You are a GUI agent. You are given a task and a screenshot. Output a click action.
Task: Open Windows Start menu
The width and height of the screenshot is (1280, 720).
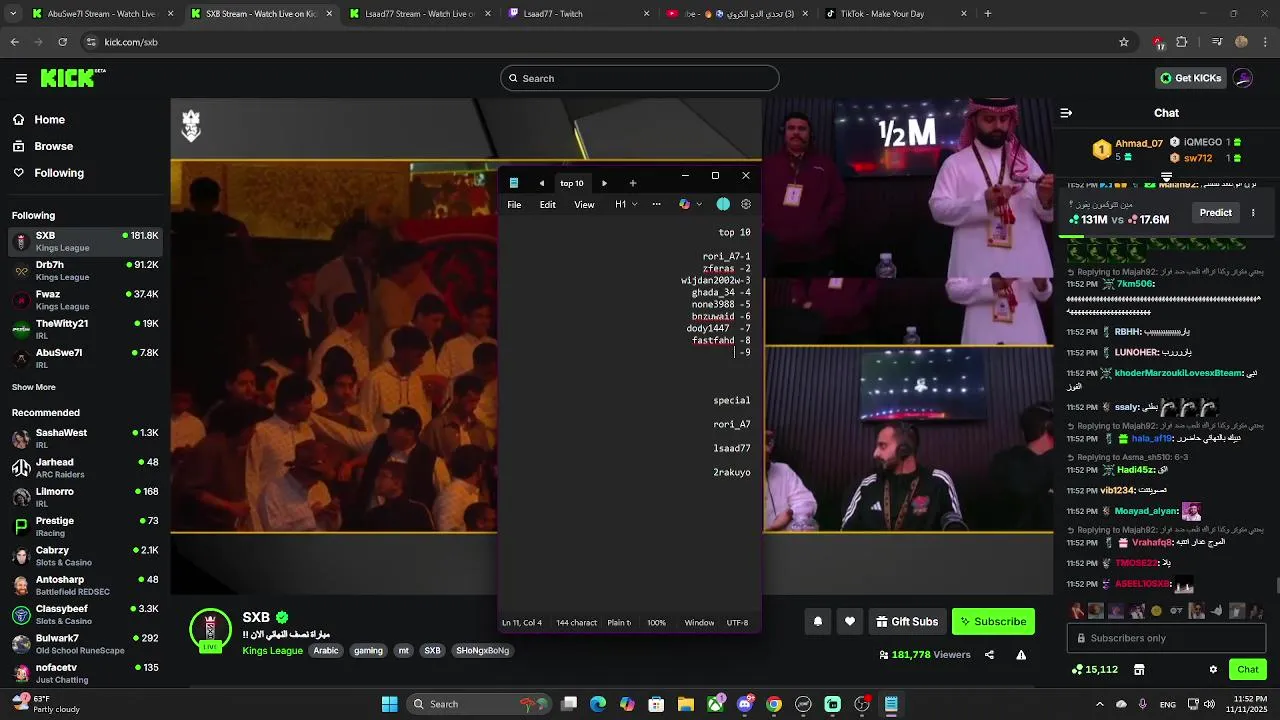(389, 704)
